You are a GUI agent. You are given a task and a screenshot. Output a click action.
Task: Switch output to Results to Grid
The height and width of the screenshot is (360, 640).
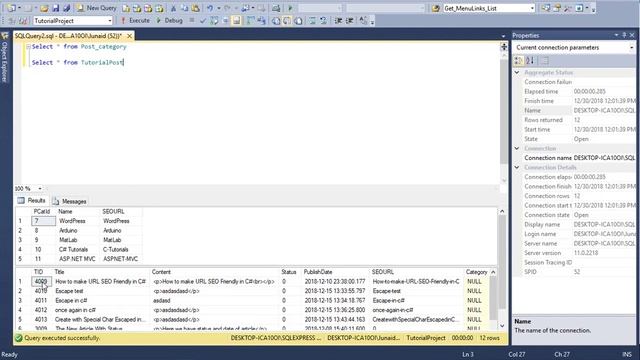pyautogui.click(x=287, y=20)
